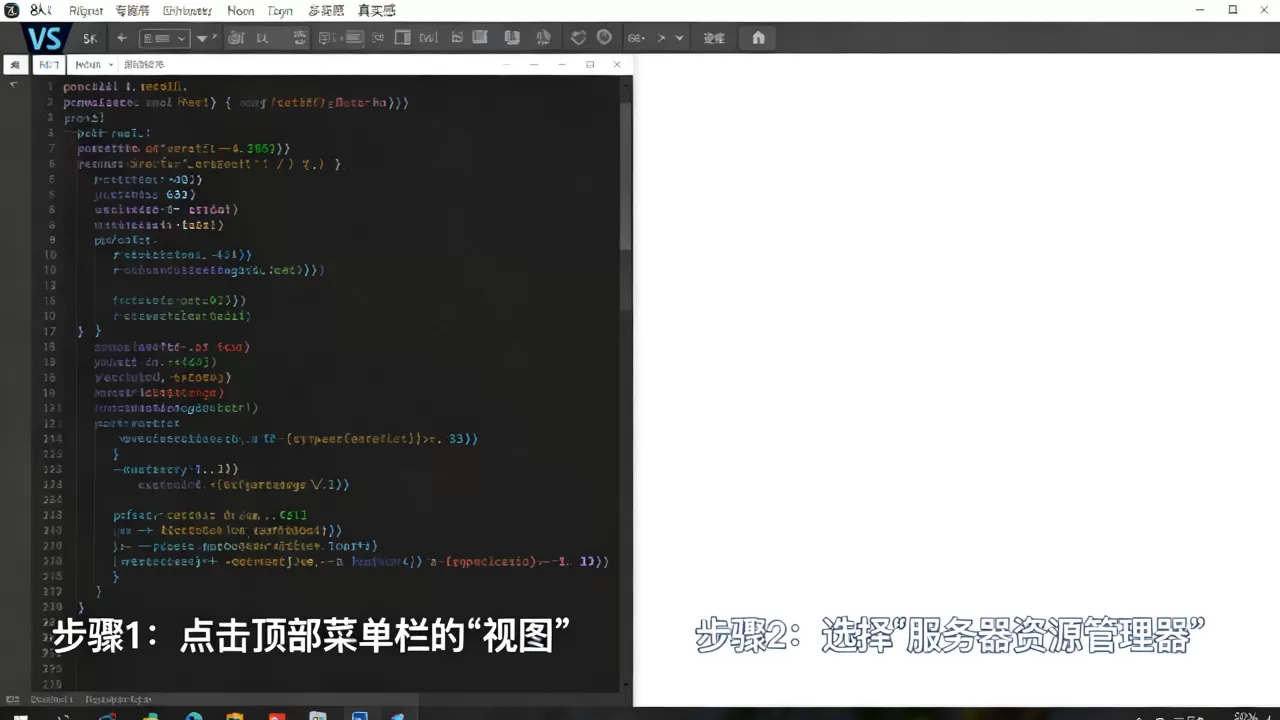The width and height of the screenshot is (1280, 720).
Task: Click code line 1 in the editor
Action: (125, 87)
